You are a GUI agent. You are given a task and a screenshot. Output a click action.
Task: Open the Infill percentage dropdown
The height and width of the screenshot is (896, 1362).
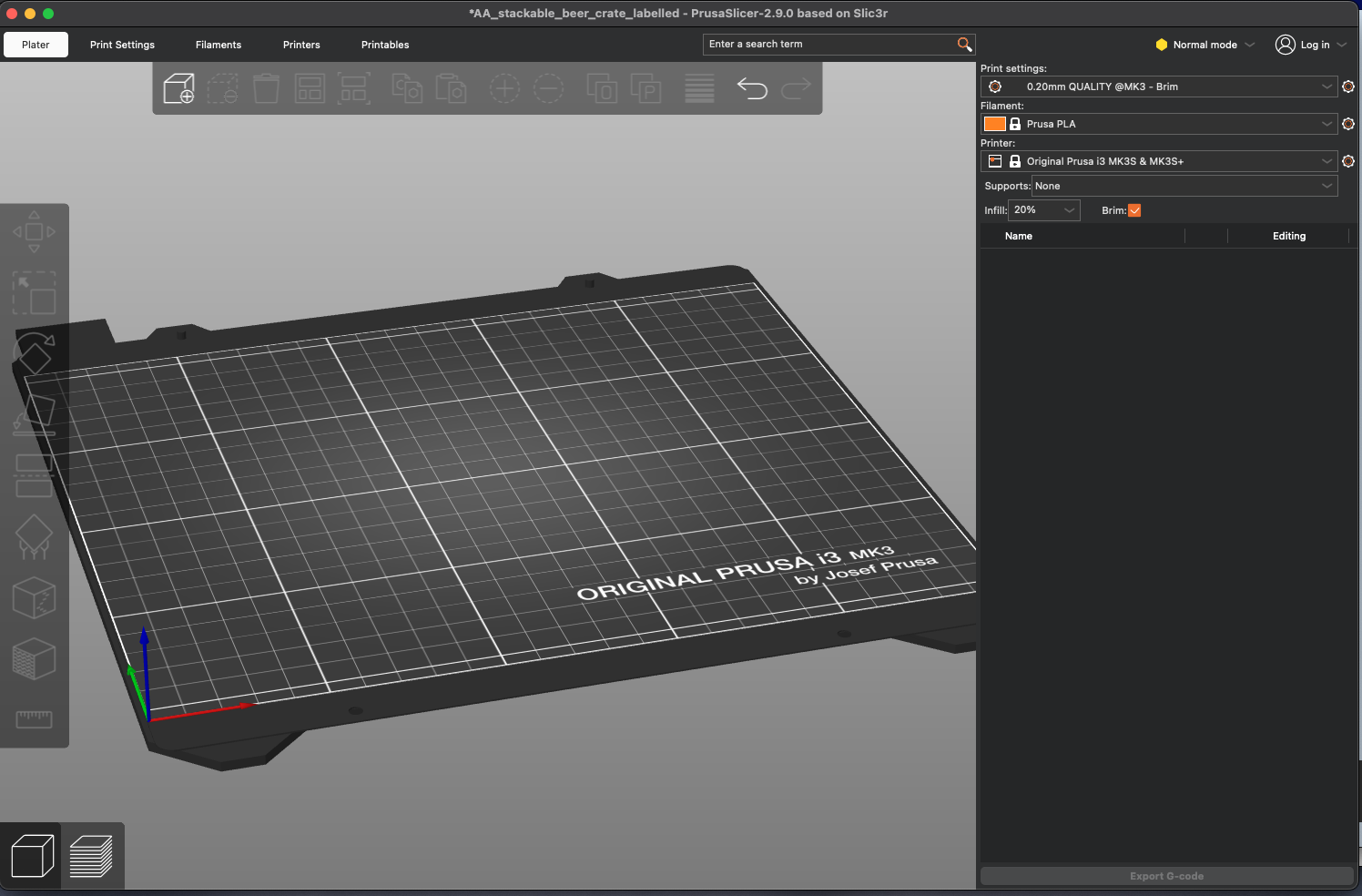coord(1044,210)
